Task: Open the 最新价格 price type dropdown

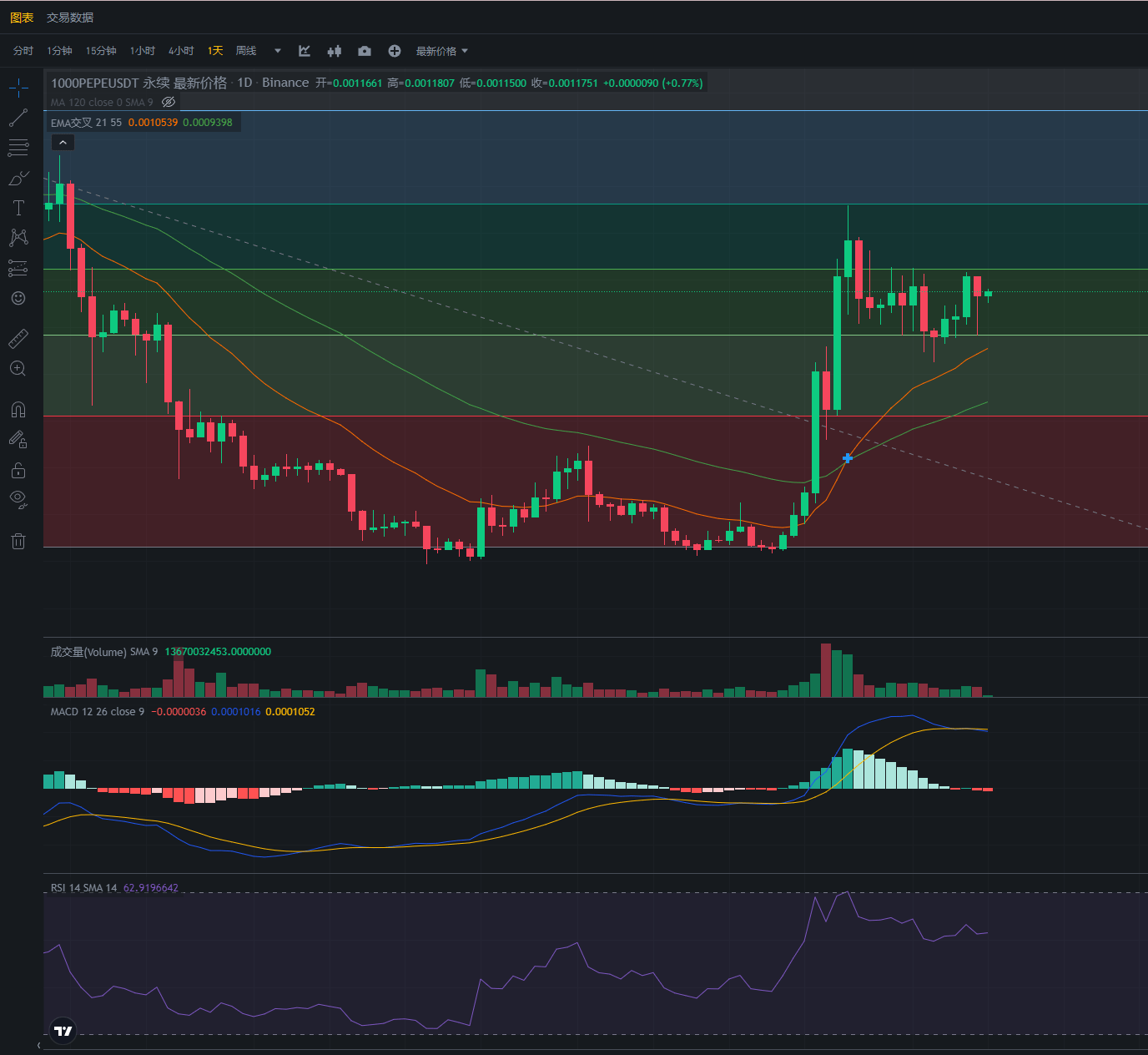Action: [x=442, y=51]
